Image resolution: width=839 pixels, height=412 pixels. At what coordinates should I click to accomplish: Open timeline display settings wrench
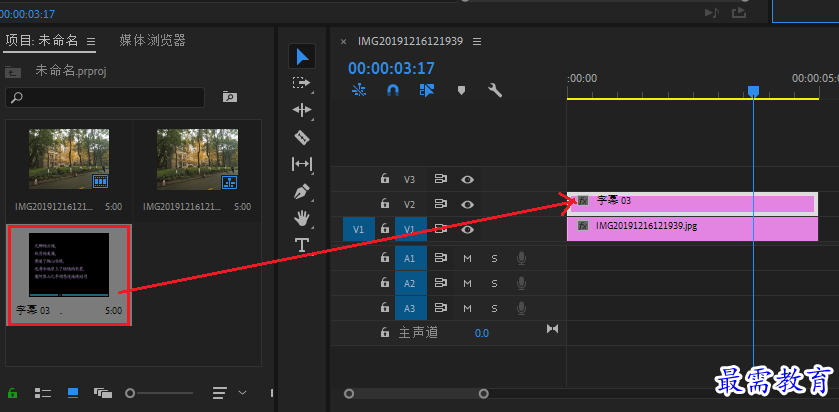495,90
